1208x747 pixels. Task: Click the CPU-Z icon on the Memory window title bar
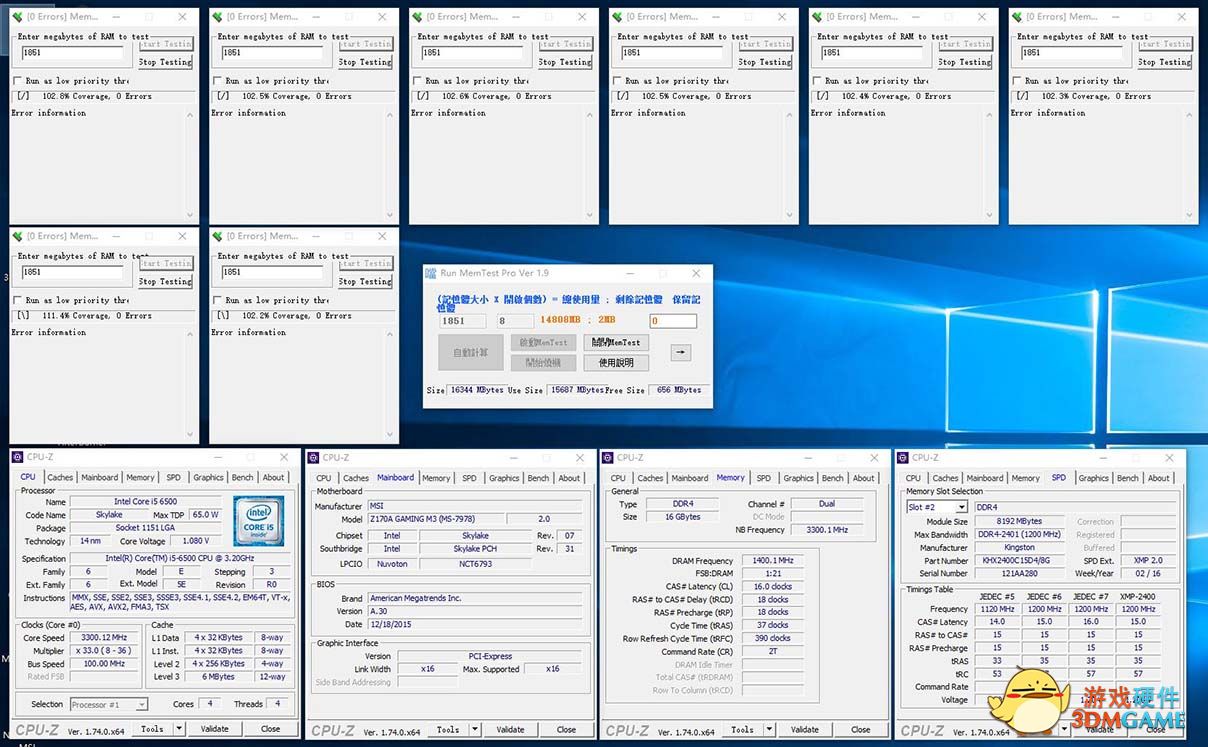[x=609, y=457]
